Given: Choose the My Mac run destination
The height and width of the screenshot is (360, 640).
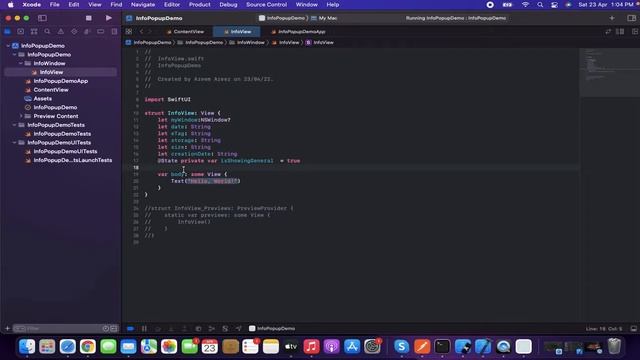Looking at the screenshot, I should pyautogui.click(x=324, y=18).
